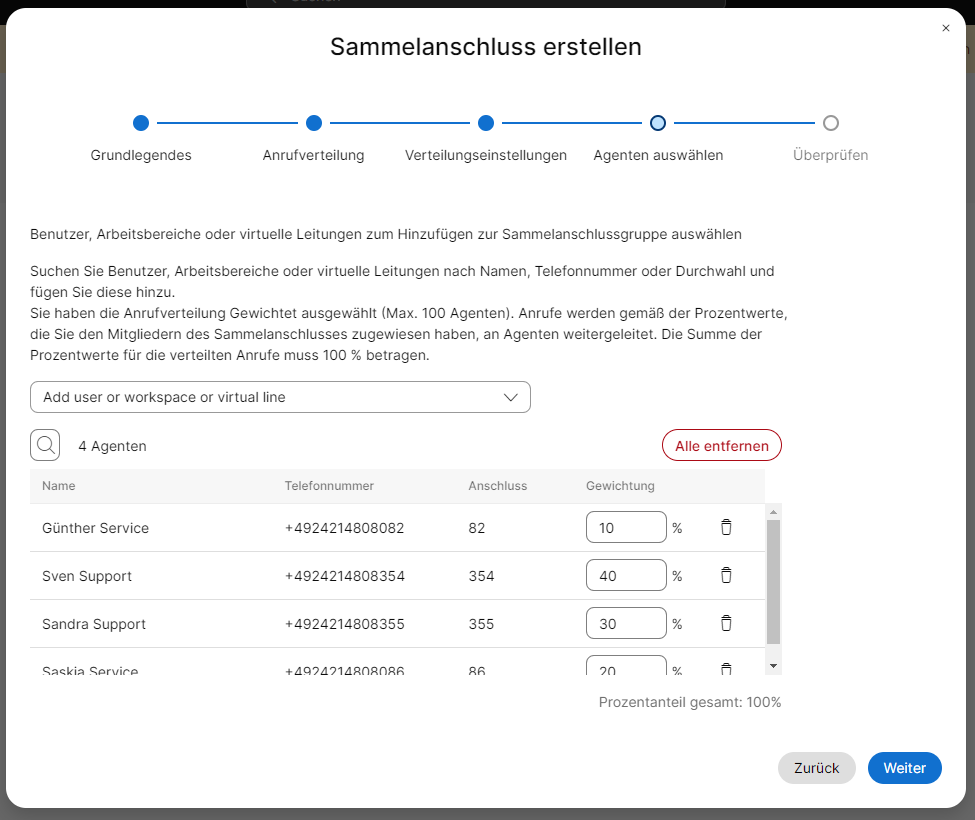Remove Sven Support using the trash icon

(726, 575)
